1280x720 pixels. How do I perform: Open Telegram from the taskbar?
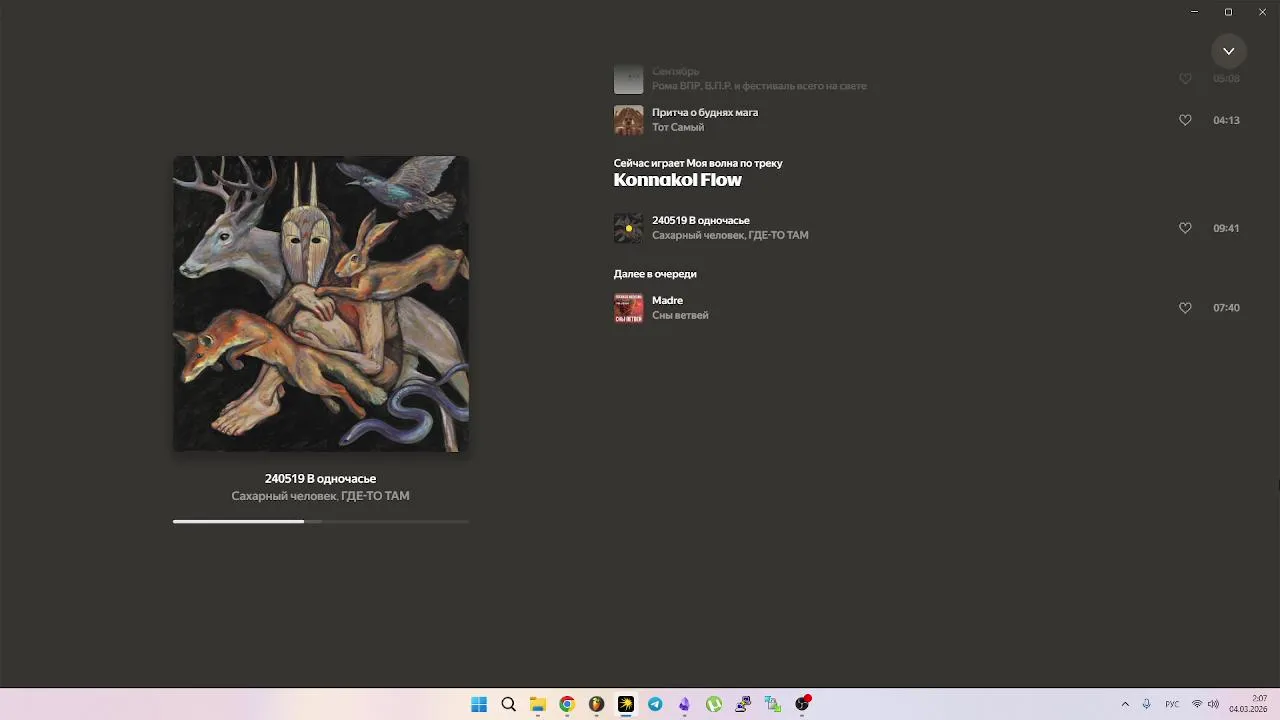[655, 704]
